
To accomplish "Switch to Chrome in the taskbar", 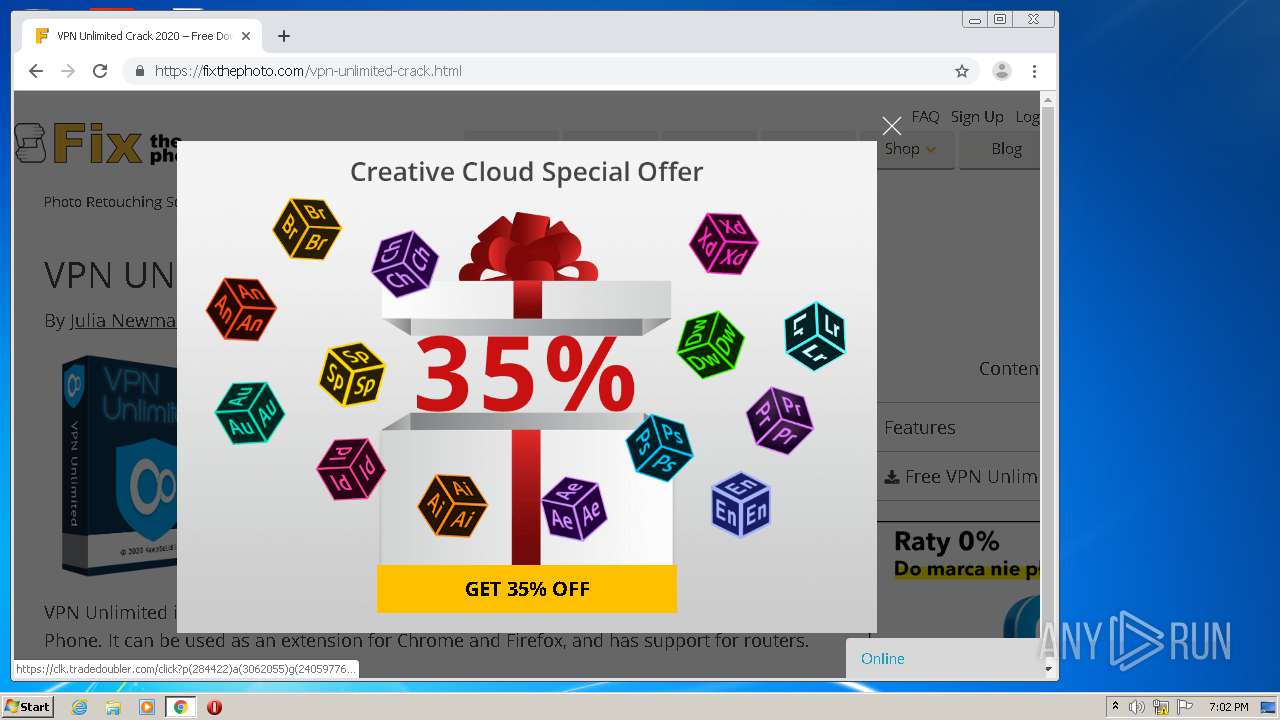I will pos(180,707).
